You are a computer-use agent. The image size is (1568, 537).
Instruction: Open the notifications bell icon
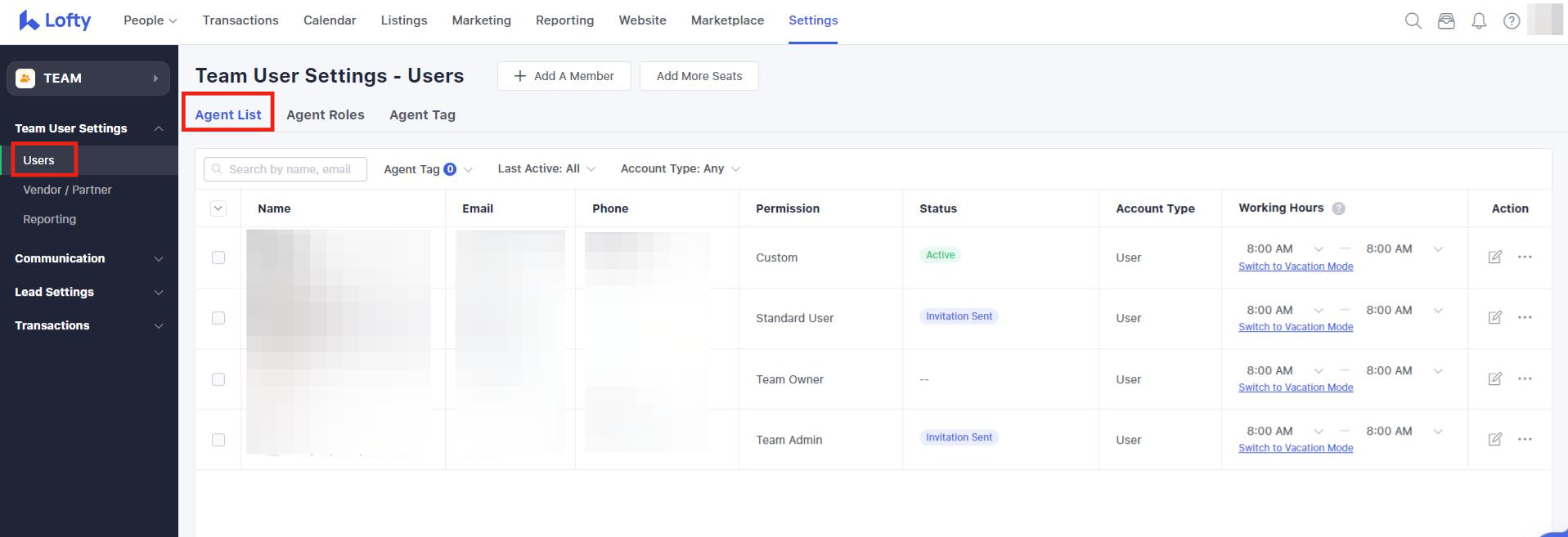[1479, 21]
